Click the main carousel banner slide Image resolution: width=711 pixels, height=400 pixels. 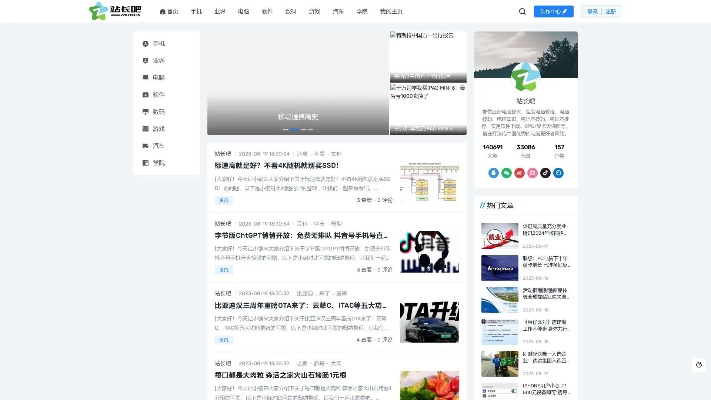(x=298, y=83)
